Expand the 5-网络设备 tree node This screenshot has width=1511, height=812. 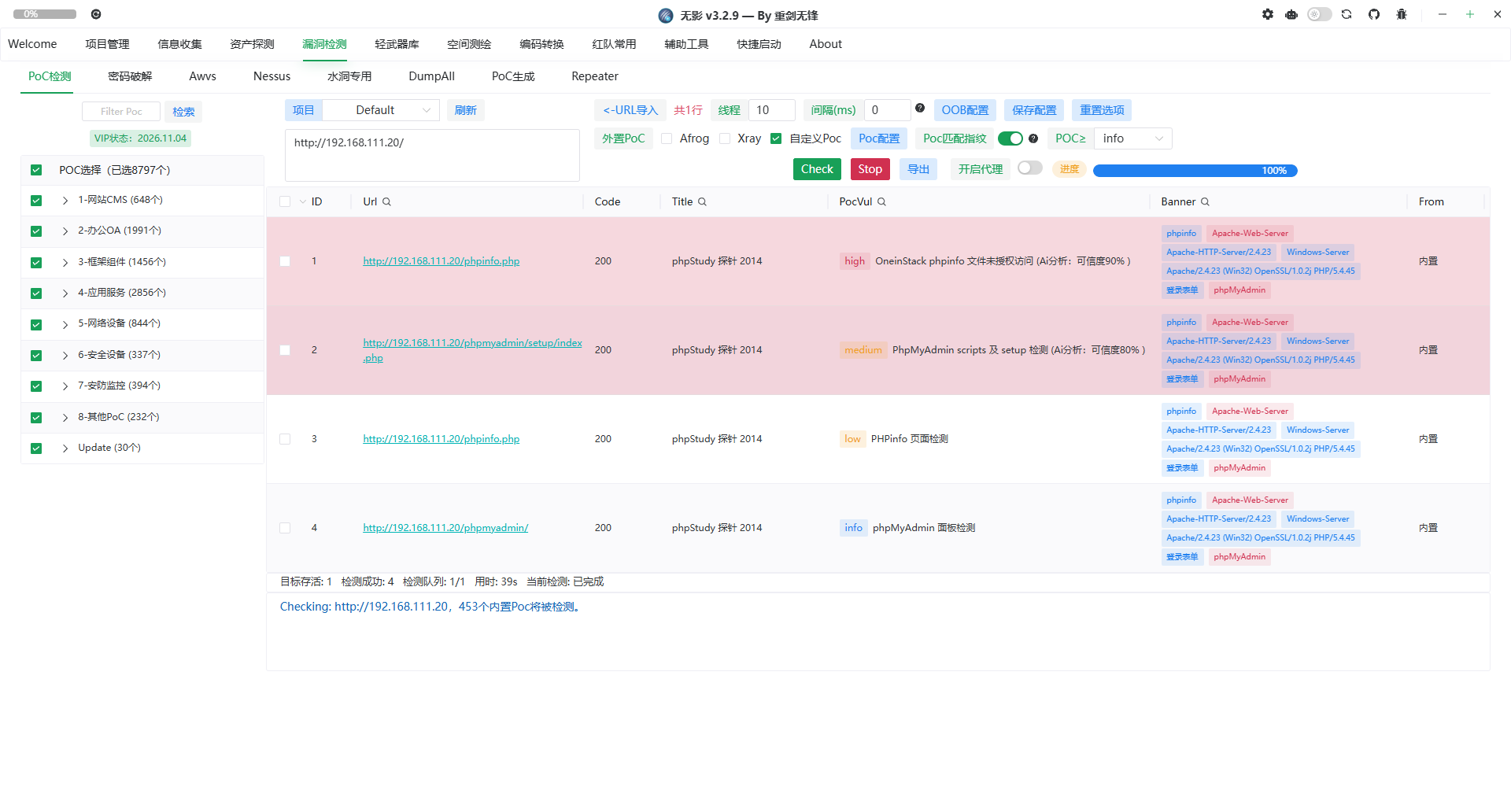click(65, 324)
